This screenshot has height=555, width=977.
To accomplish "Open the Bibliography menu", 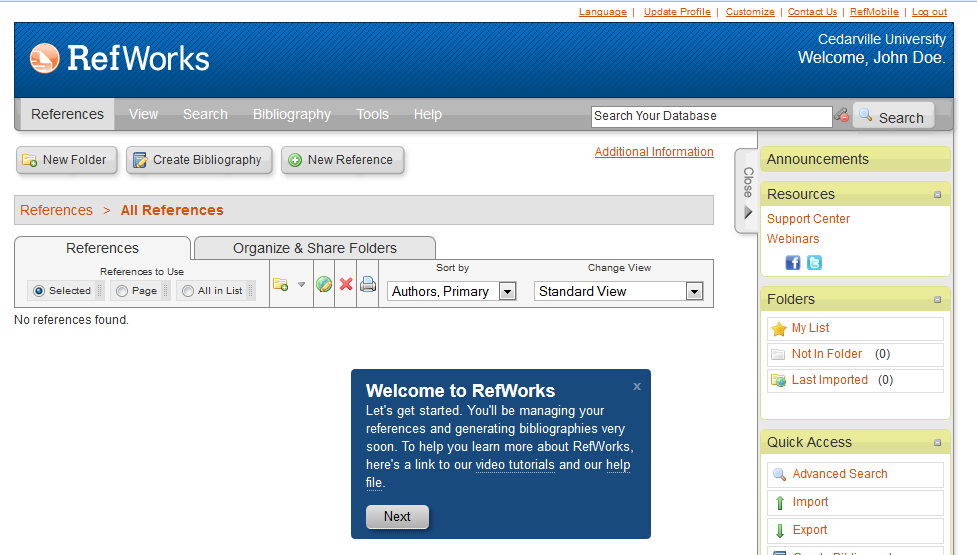I will tap(292, 114).
